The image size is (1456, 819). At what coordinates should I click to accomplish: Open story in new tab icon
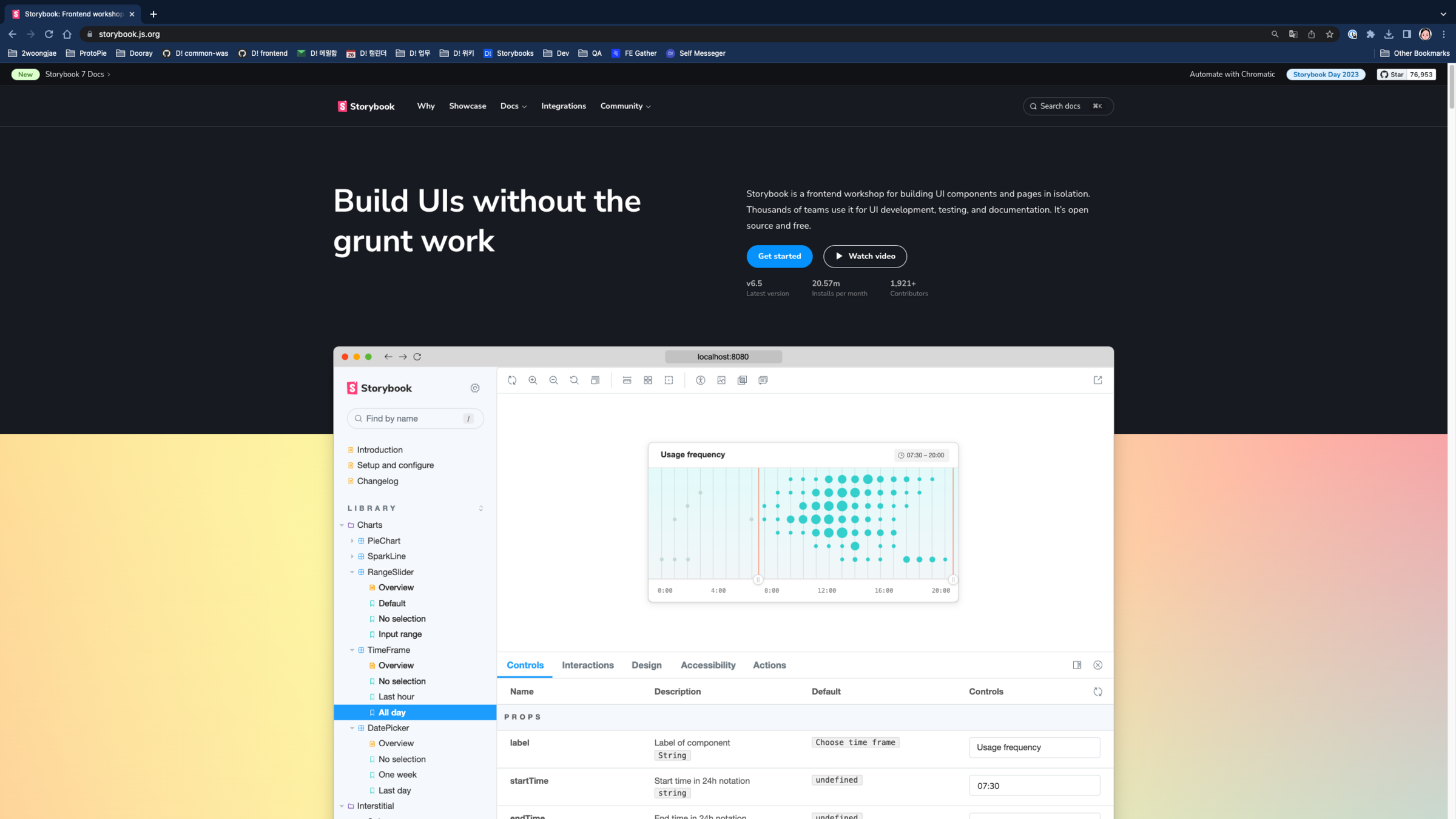(x=1097, y=380)
